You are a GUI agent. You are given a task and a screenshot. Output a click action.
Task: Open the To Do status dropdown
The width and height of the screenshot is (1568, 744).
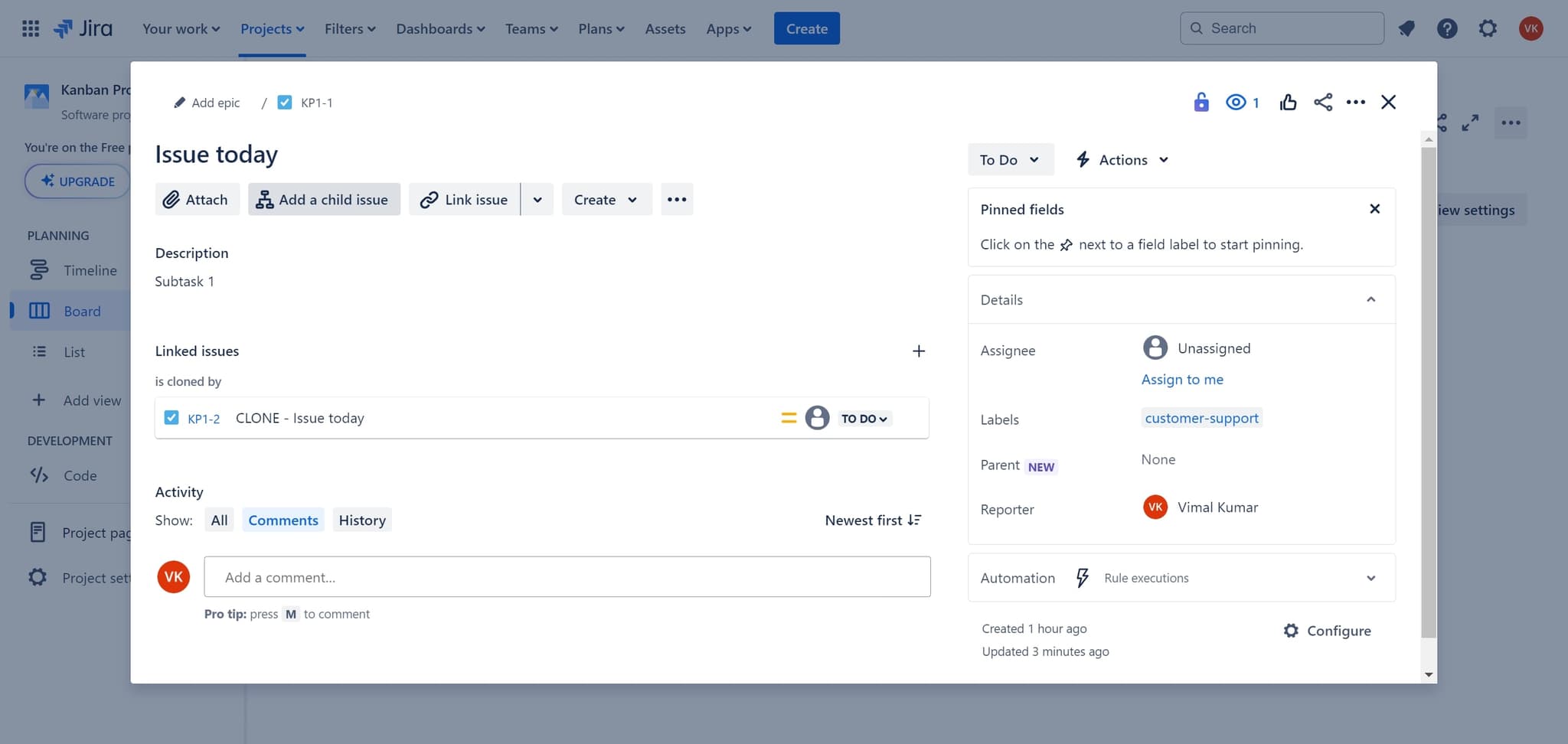click(x=1010, y=160)
